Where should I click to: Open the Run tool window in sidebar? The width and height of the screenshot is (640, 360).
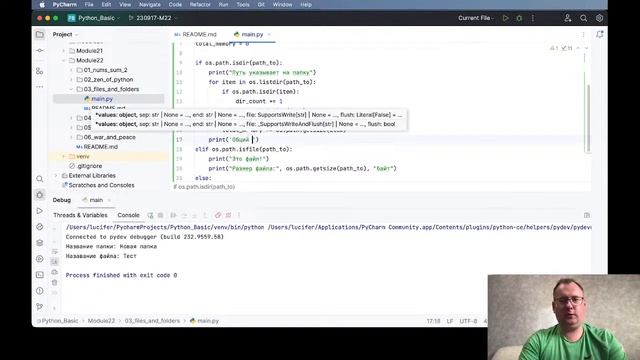tap(40, 211)
